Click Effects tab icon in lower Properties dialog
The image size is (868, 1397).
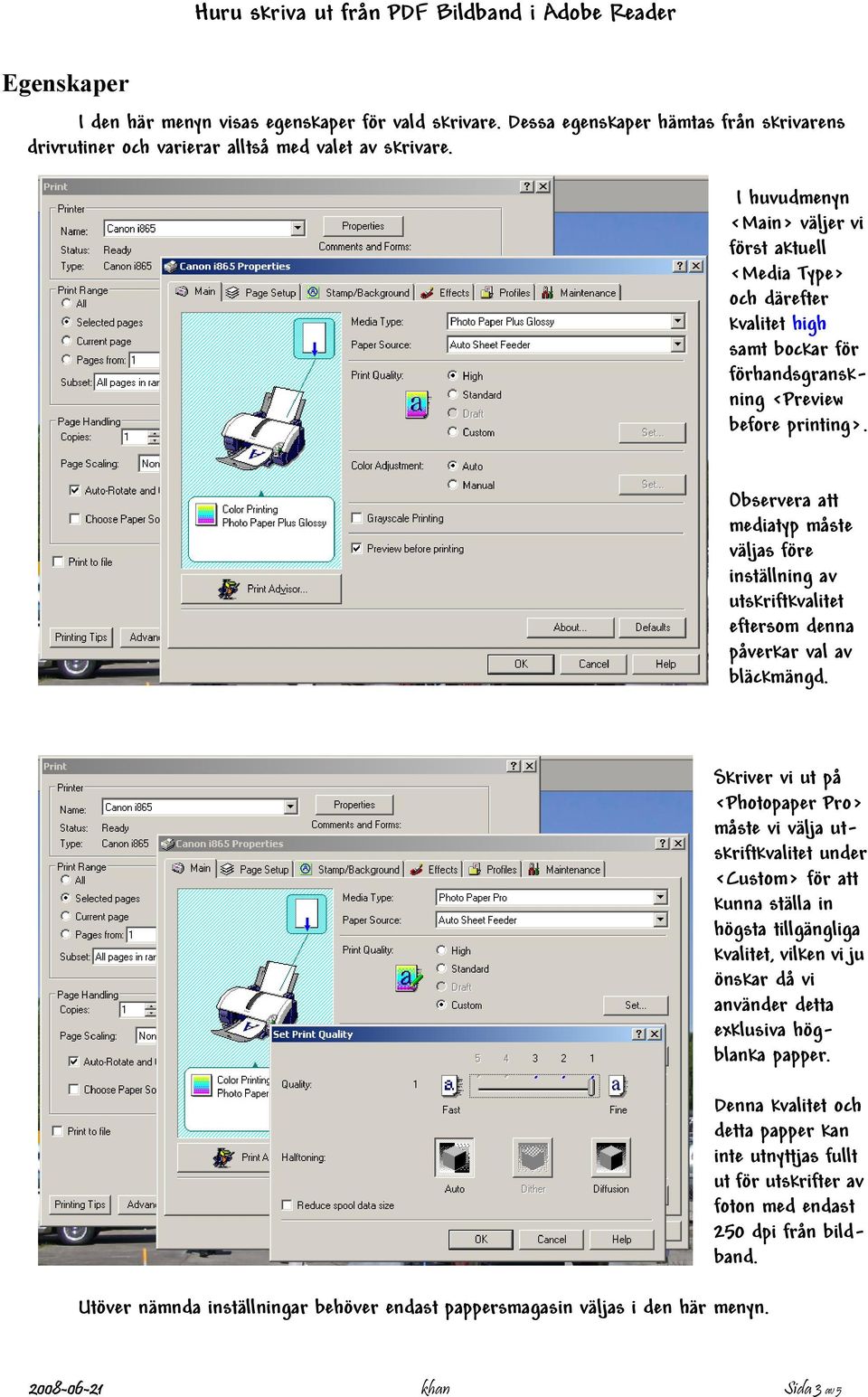click(x=417, y=869)
